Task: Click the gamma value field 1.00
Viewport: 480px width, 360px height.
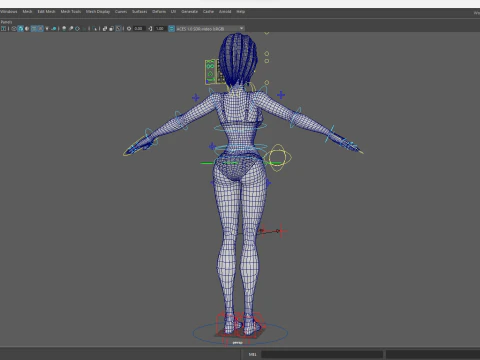Action: (x=160, y=29)
